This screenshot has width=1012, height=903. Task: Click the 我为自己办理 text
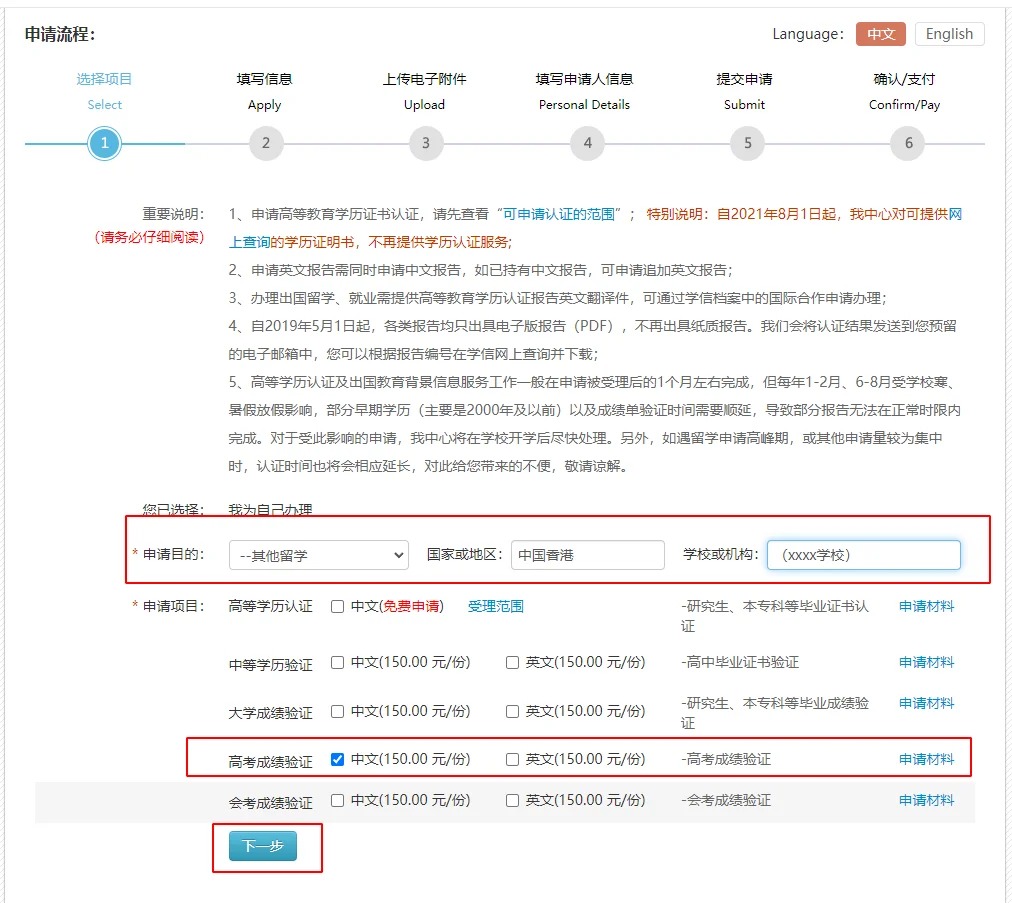270,509
